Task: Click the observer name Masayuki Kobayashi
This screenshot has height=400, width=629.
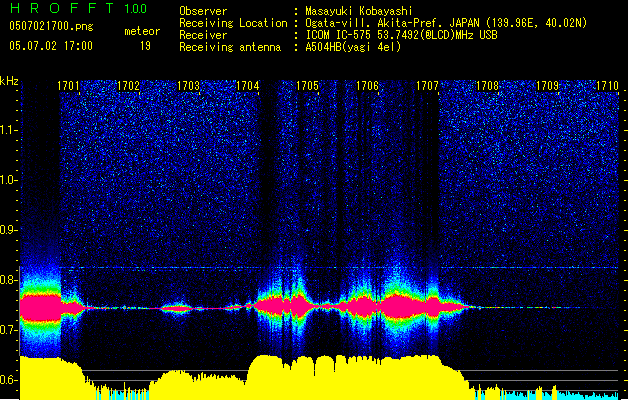Action: coord(359,11)
